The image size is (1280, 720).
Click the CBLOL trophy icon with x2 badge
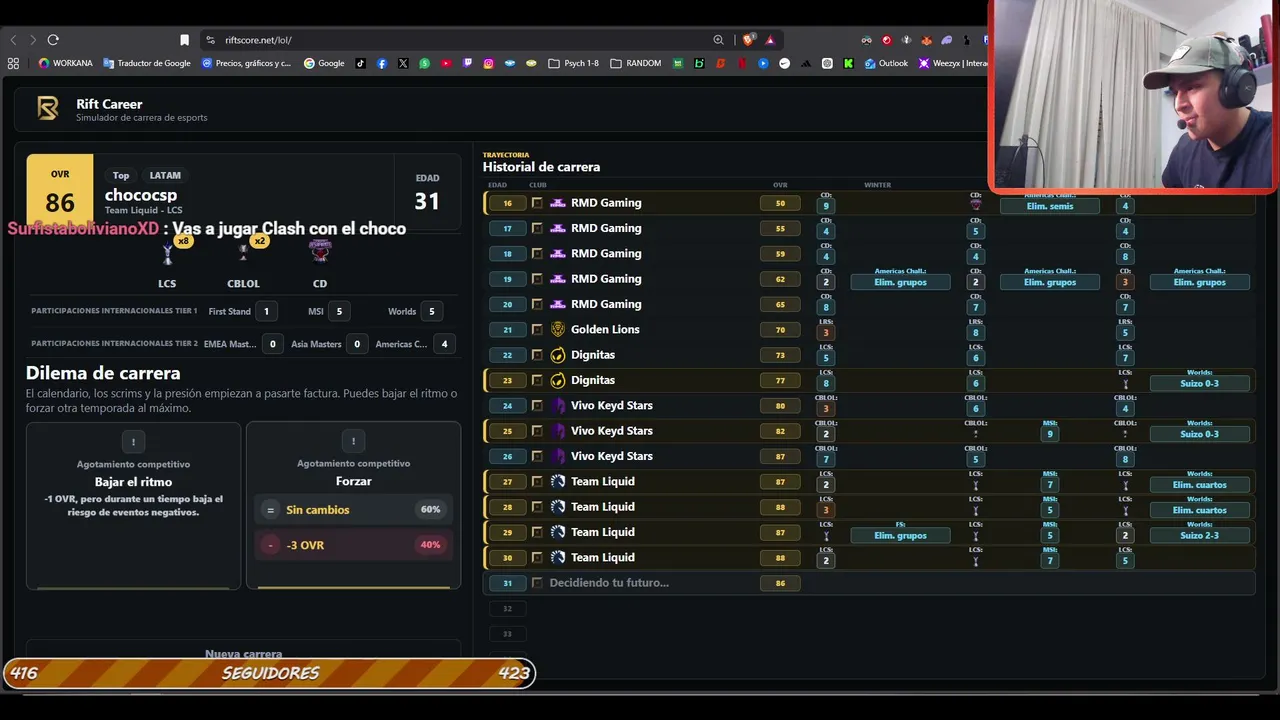pos(243,254)
